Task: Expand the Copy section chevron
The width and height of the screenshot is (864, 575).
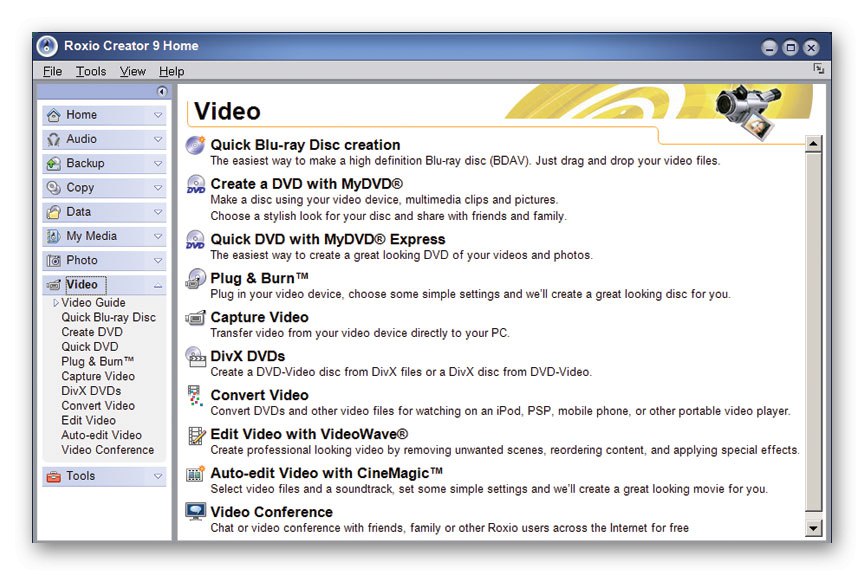Action: coord(158,188)
